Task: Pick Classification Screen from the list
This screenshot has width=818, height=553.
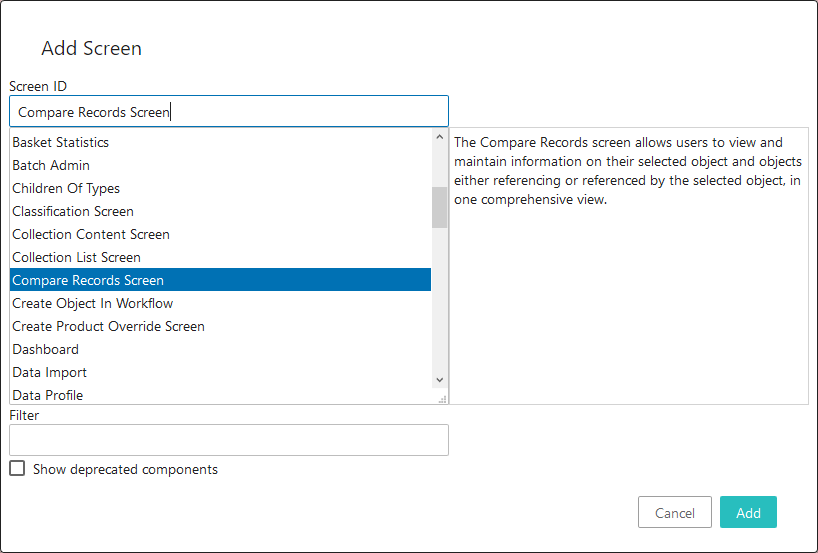Action: pyautogui.click(x=220, y=211)
